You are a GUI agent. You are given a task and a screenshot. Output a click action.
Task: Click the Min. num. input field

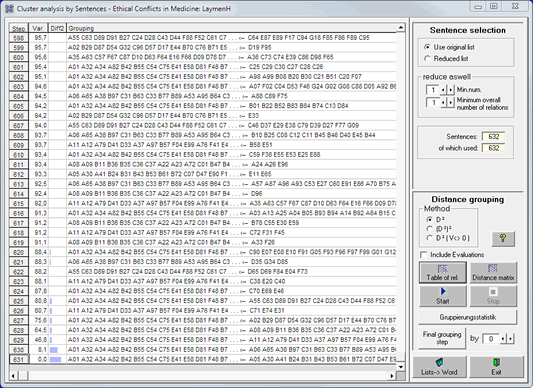pyautogui.click(x=433, y=90)
